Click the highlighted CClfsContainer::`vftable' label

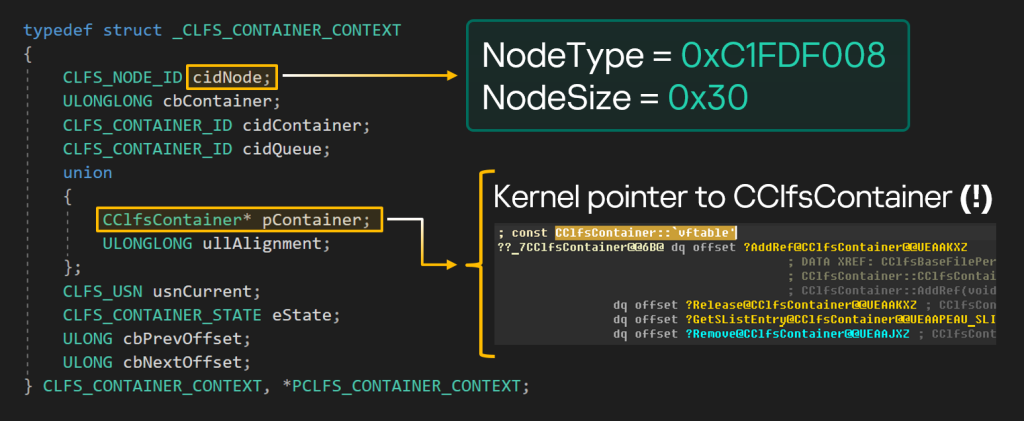click(646, 232)
